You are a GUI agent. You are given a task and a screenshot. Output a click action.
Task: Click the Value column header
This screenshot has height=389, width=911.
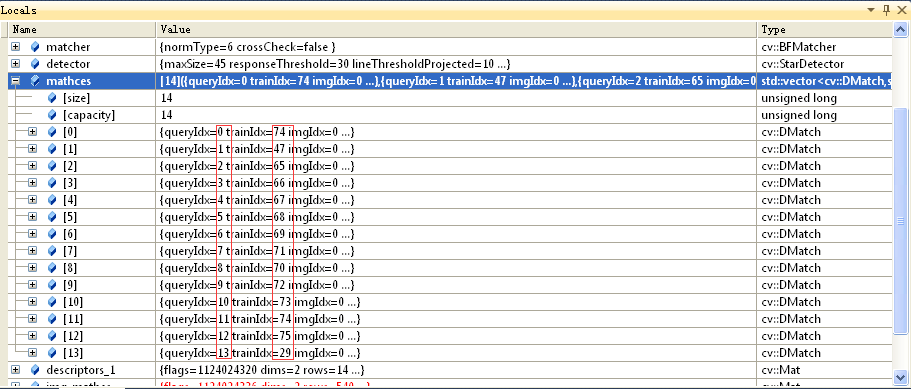tap(457, 29)
